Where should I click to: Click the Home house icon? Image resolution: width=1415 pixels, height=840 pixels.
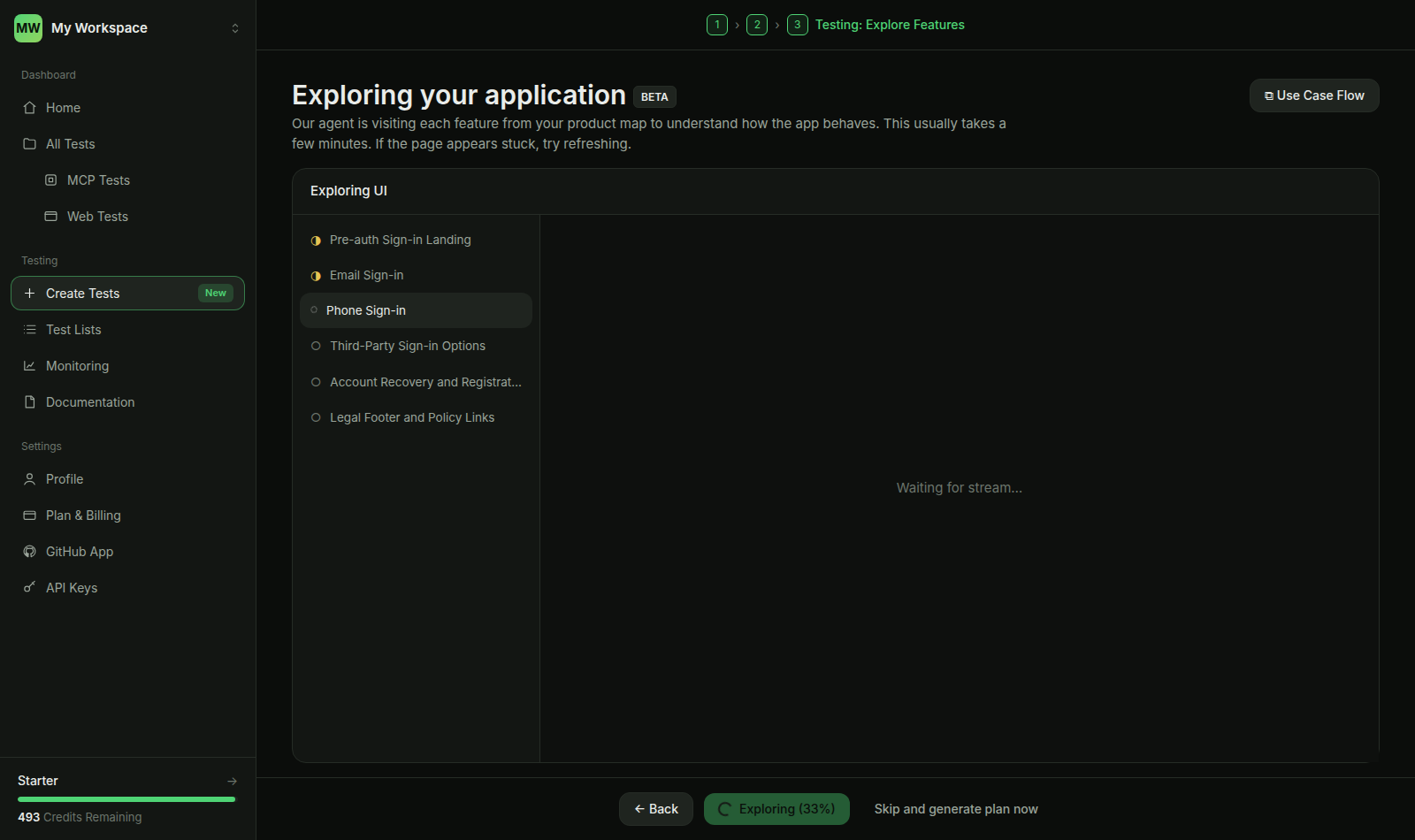[29, 108]
